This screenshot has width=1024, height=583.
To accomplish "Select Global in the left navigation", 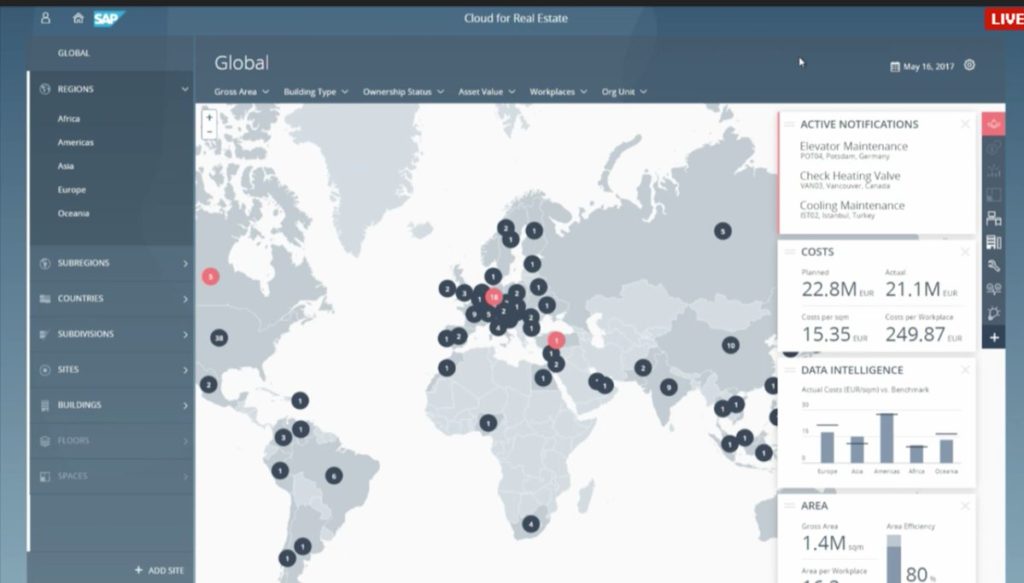I will point(73,53).
